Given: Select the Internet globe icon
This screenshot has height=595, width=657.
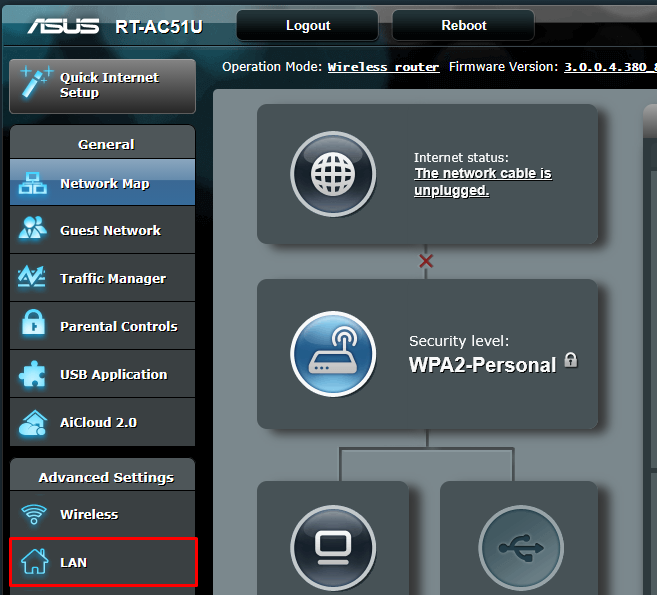Looking at the screenshot, I should click(333, 174).
